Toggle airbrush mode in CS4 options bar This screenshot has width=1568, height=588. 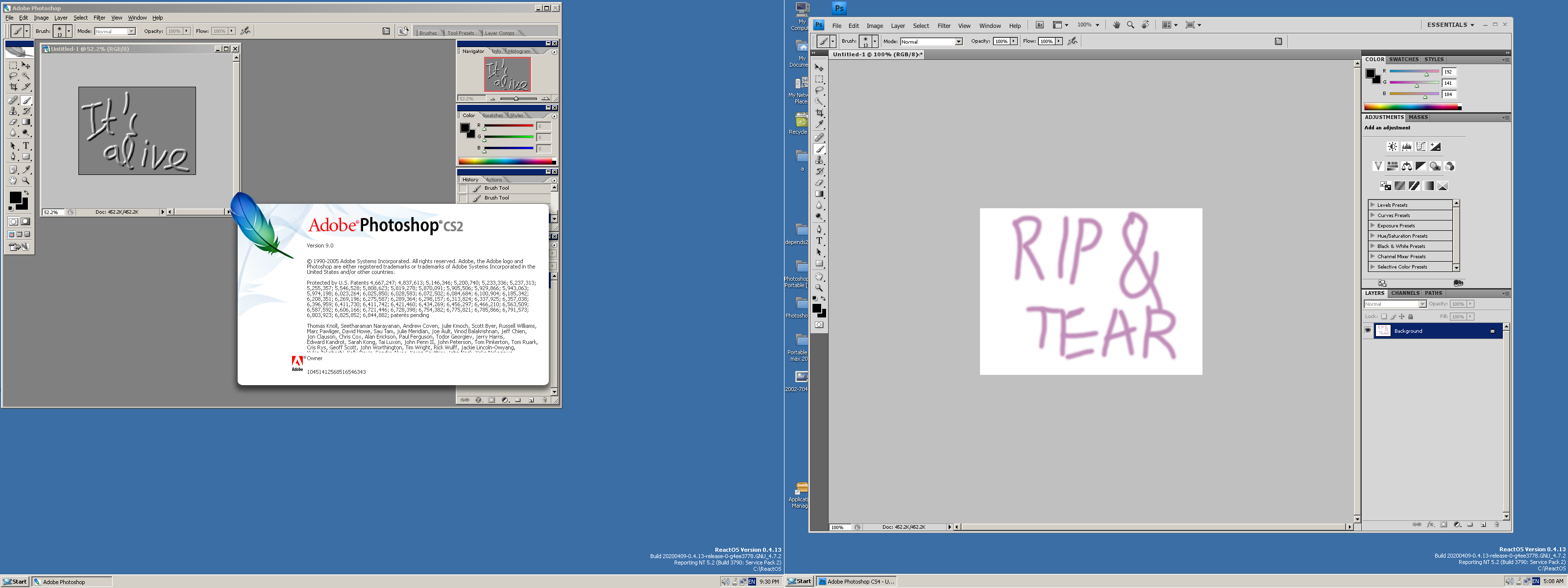click(1073, 41)
